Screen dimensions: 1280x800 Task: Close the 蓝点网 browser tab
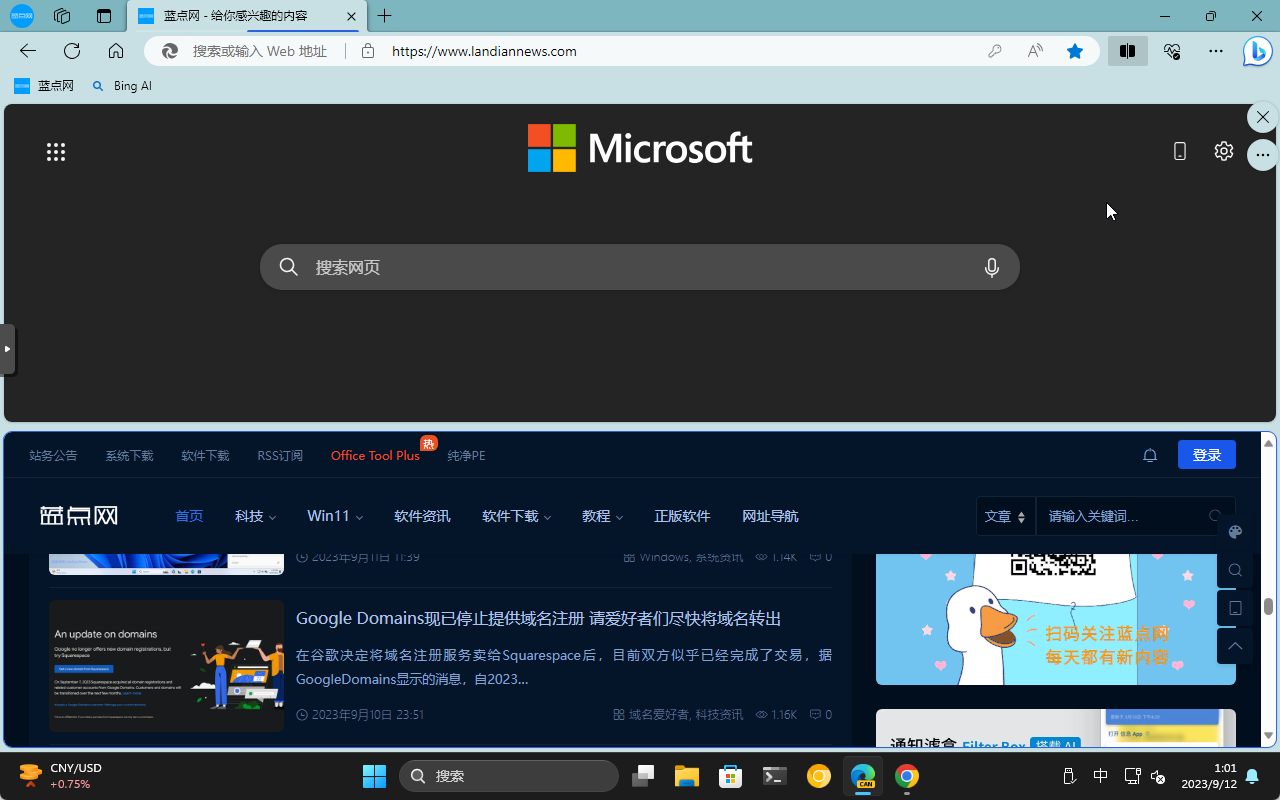(350, 16)
